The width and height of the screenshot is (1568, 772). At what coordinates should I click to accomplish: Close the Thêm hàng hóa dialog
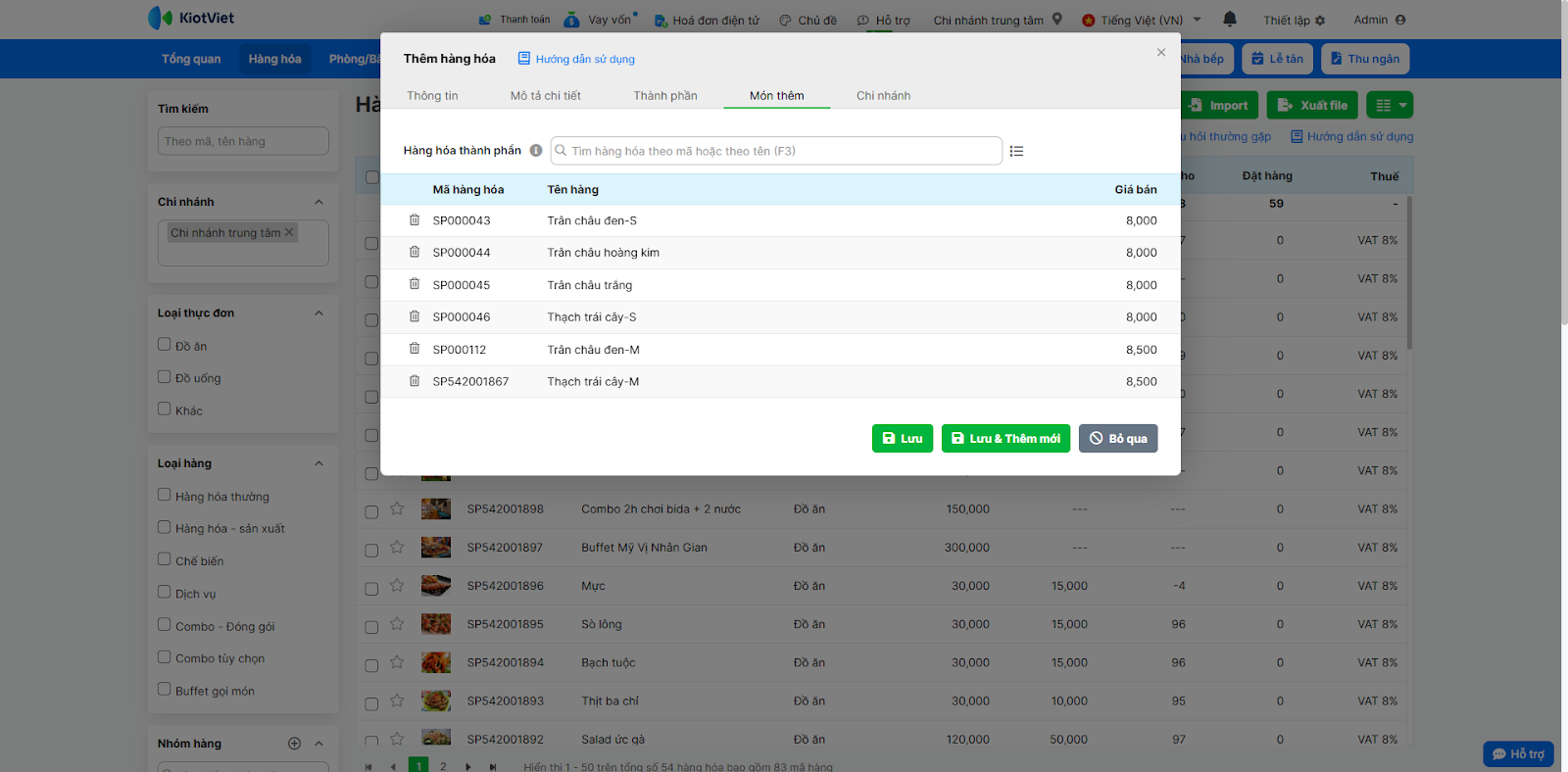1161,53
